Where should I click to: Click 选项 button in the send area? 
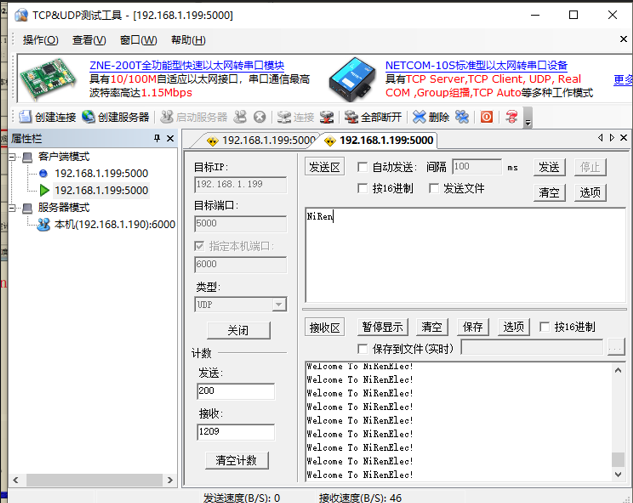(590, 192)
